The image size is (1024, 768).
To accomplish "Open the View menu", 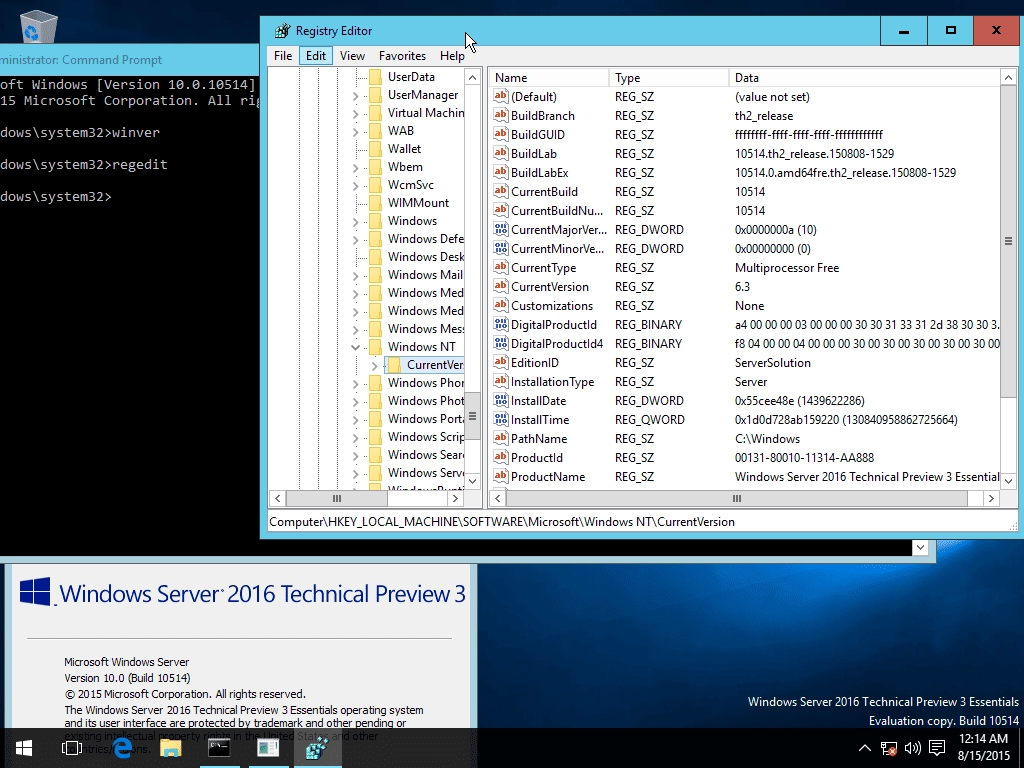I will click(x=352, y=56).
